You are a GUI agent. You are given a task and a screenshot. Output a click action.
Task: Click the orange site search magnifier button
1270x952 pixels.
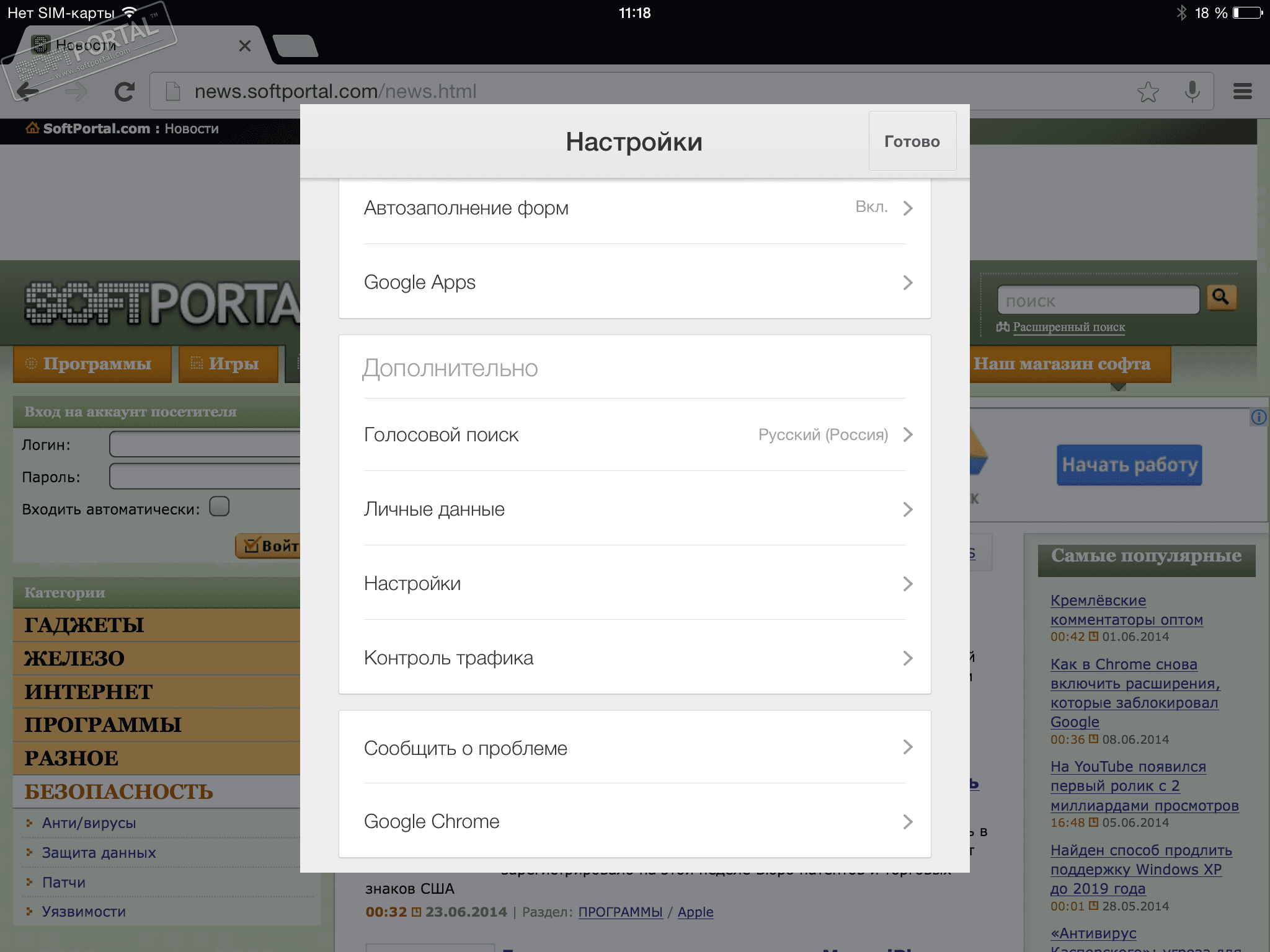[1221, 297]
